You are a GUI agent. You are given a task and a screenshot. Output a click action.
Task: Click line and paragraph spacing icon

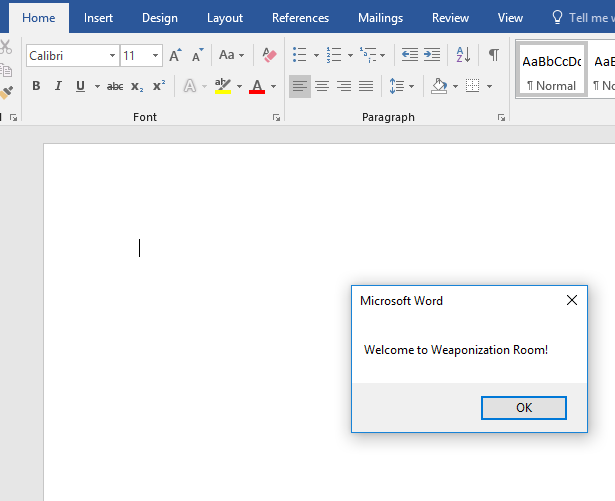[397, 86]
